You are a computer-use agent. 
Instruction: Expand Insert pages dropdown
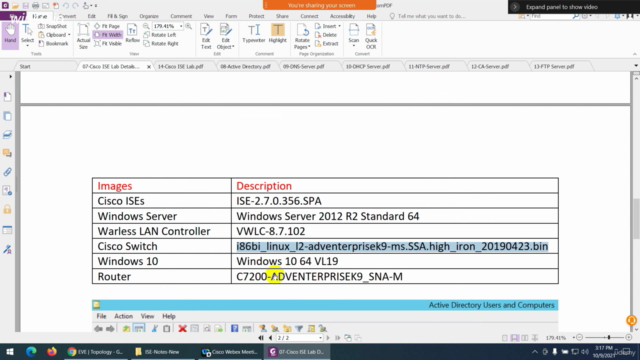point(339,26)
